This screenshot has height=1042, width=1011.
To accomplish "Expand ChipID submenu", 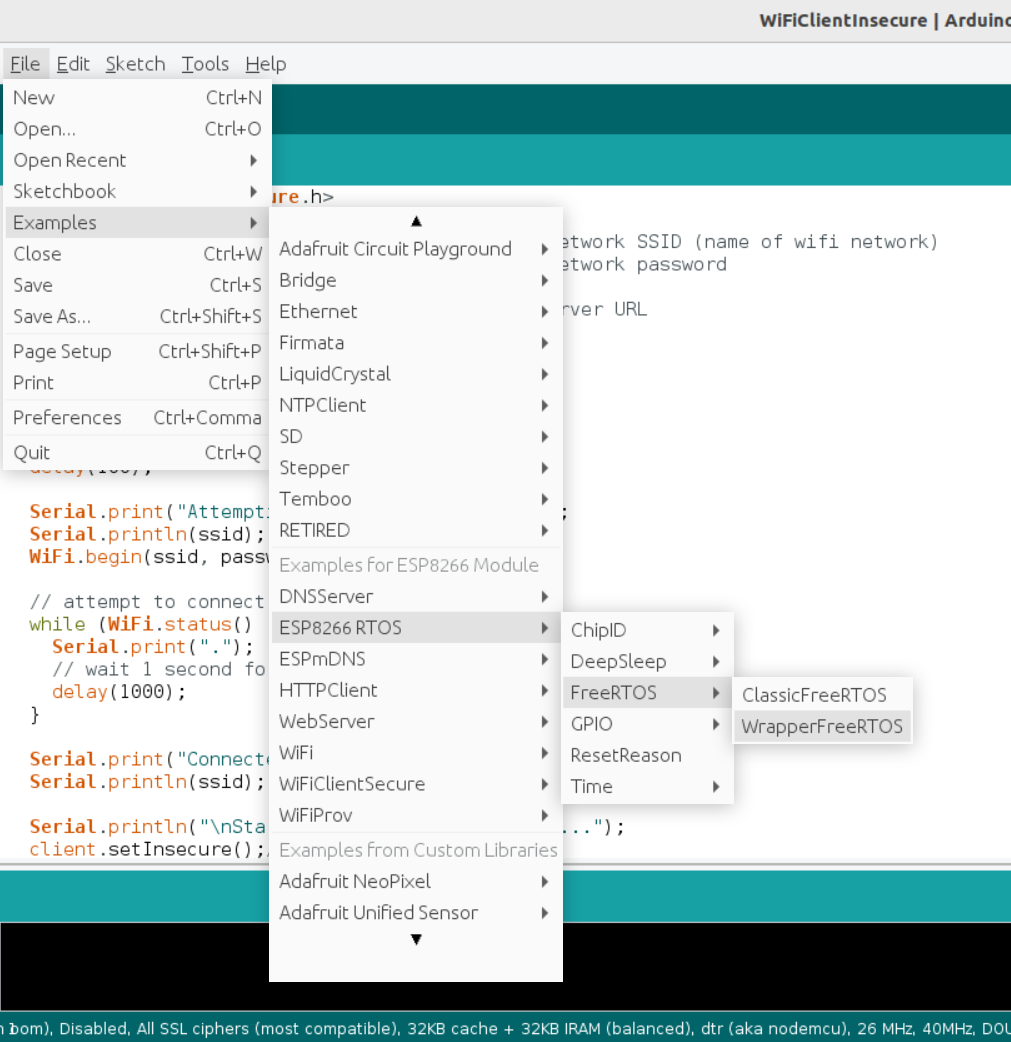I will tap(647, 630).
